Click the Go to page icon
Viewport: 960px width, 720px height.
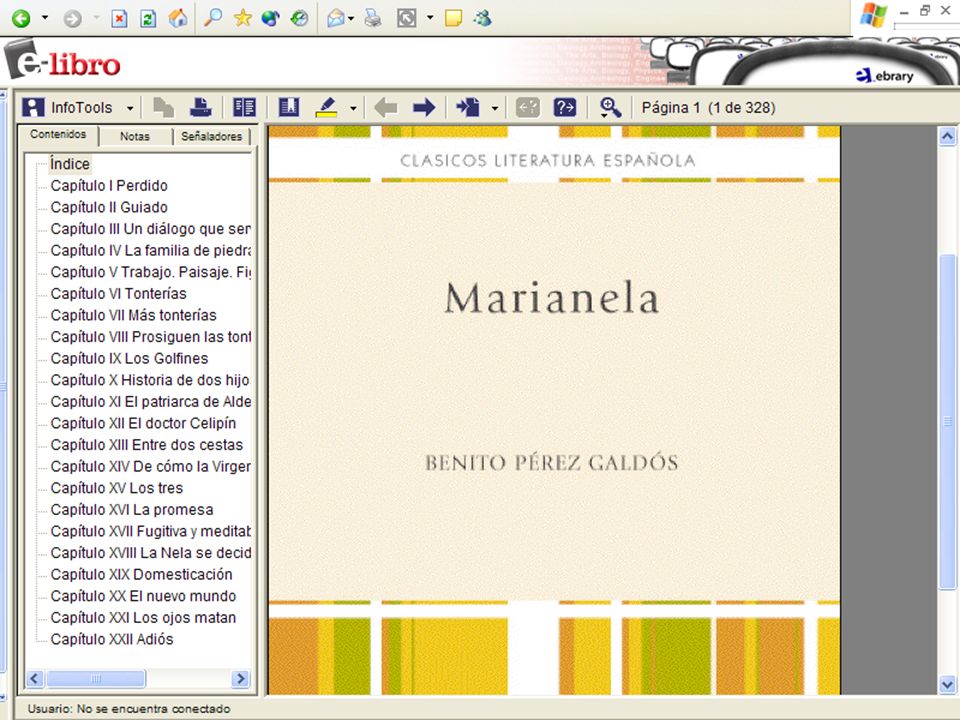click(x=468, y=108)
